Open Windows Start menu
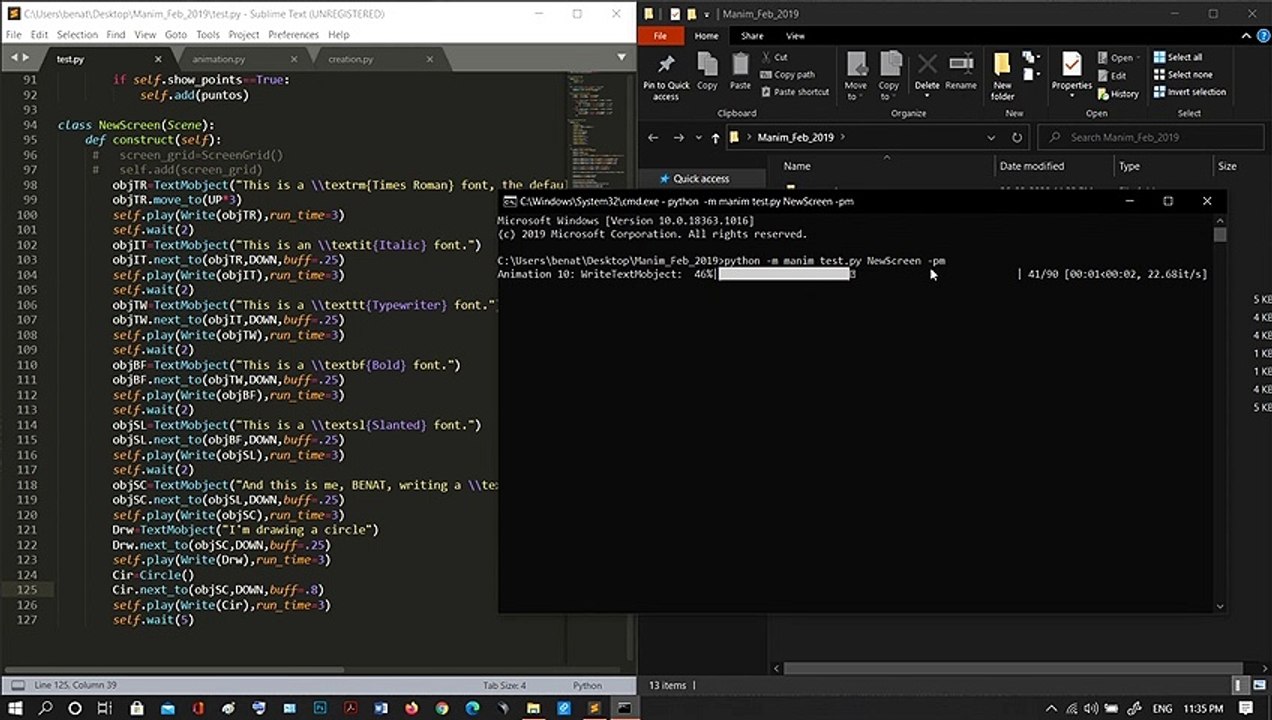Viewport: 1272px width, 720px height. click(x=16, y=708)
